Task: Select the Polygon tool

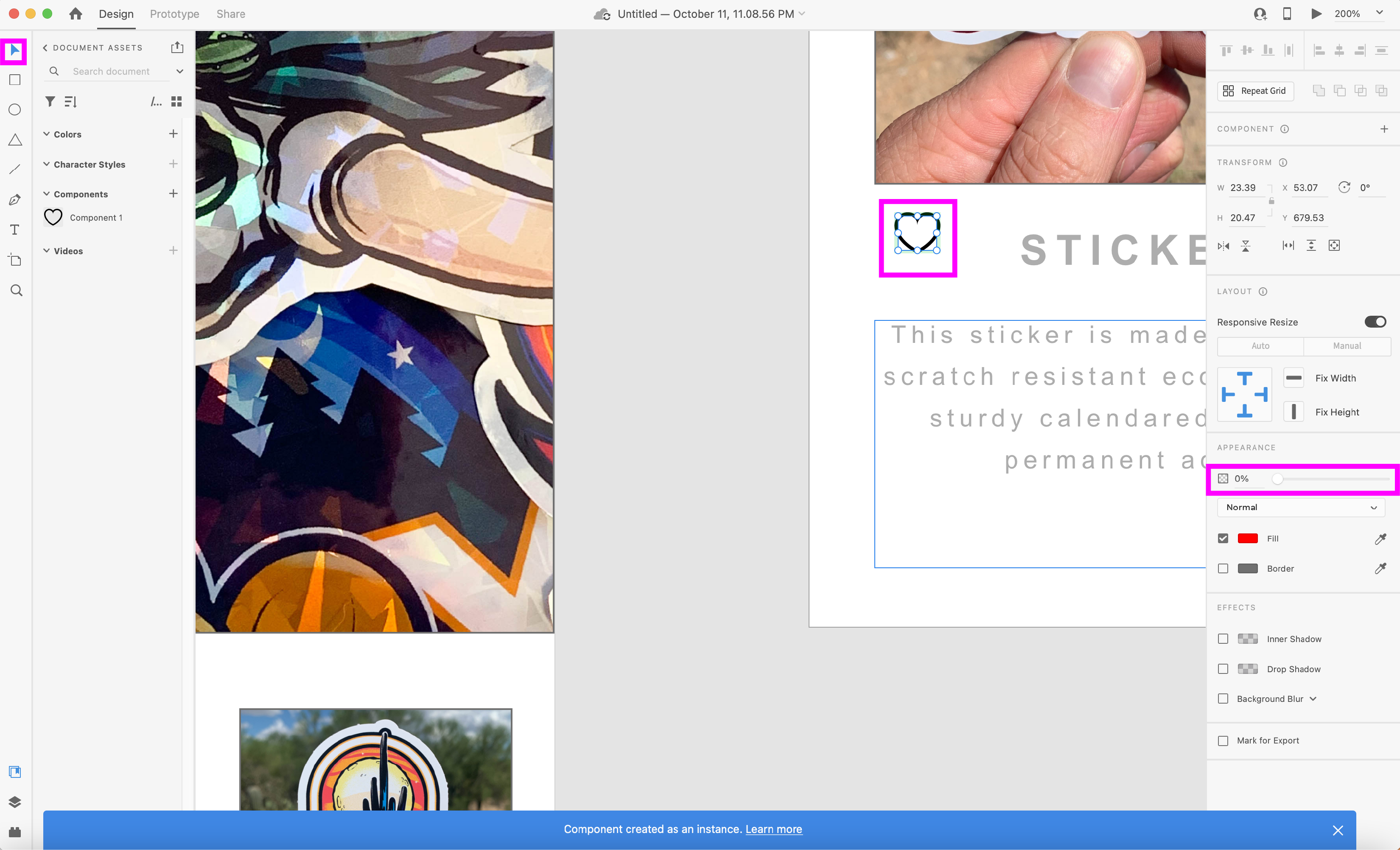Action: click(15, 140)
